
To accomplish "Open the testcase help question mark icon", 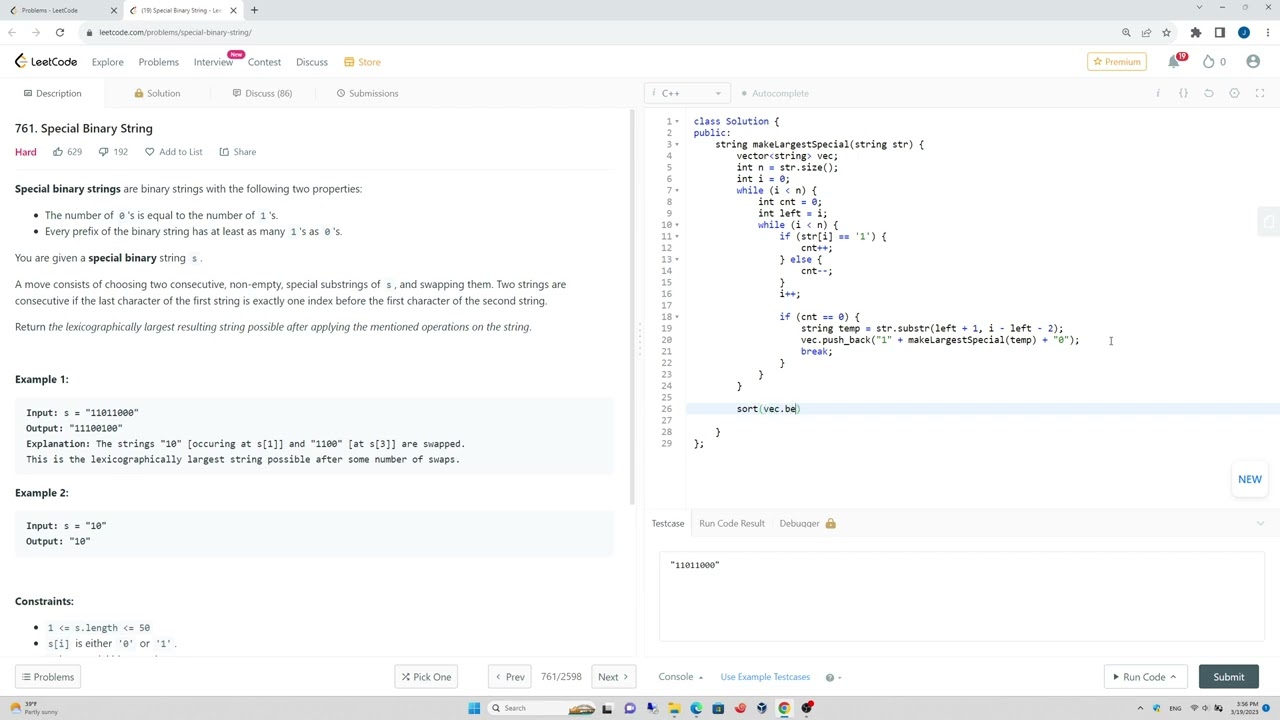I will [x=830, y=677].
